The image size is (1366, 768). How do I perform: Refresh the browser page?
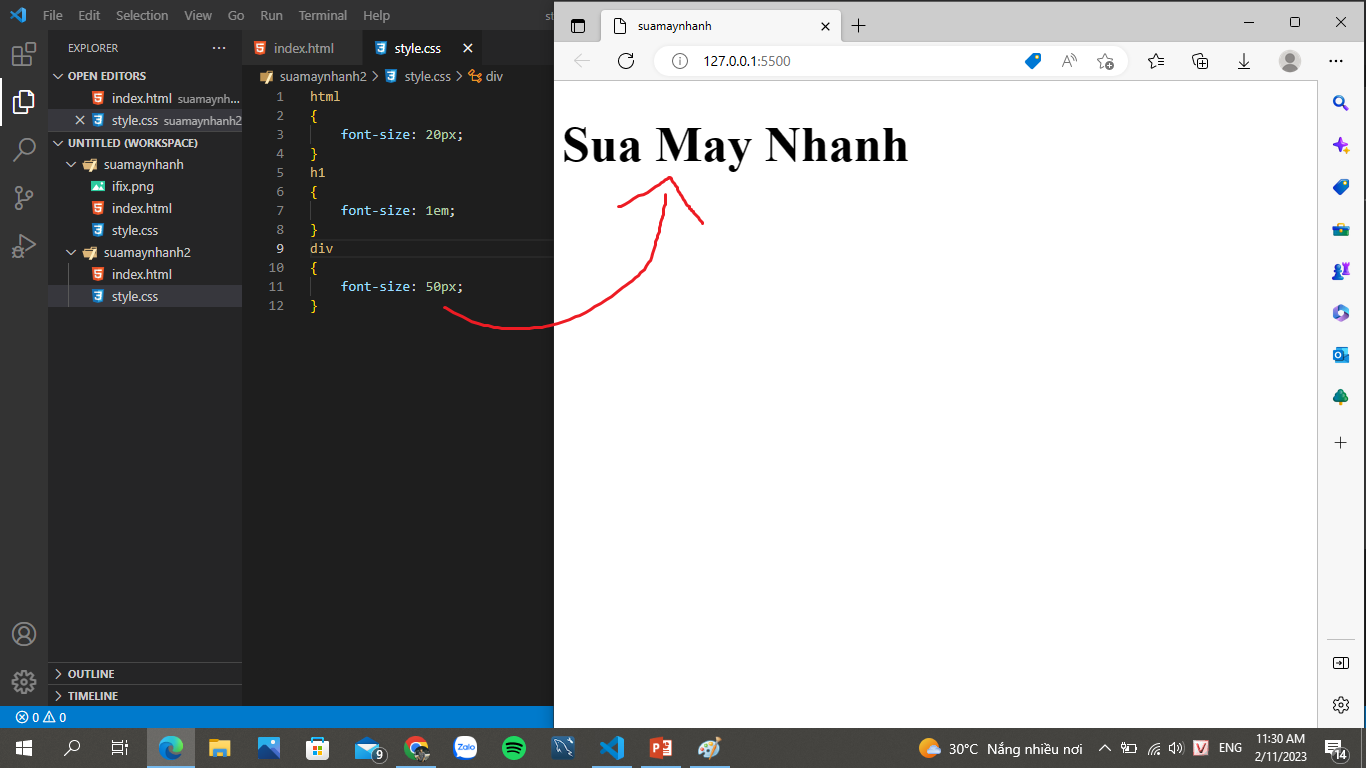(x=626, y=61)
